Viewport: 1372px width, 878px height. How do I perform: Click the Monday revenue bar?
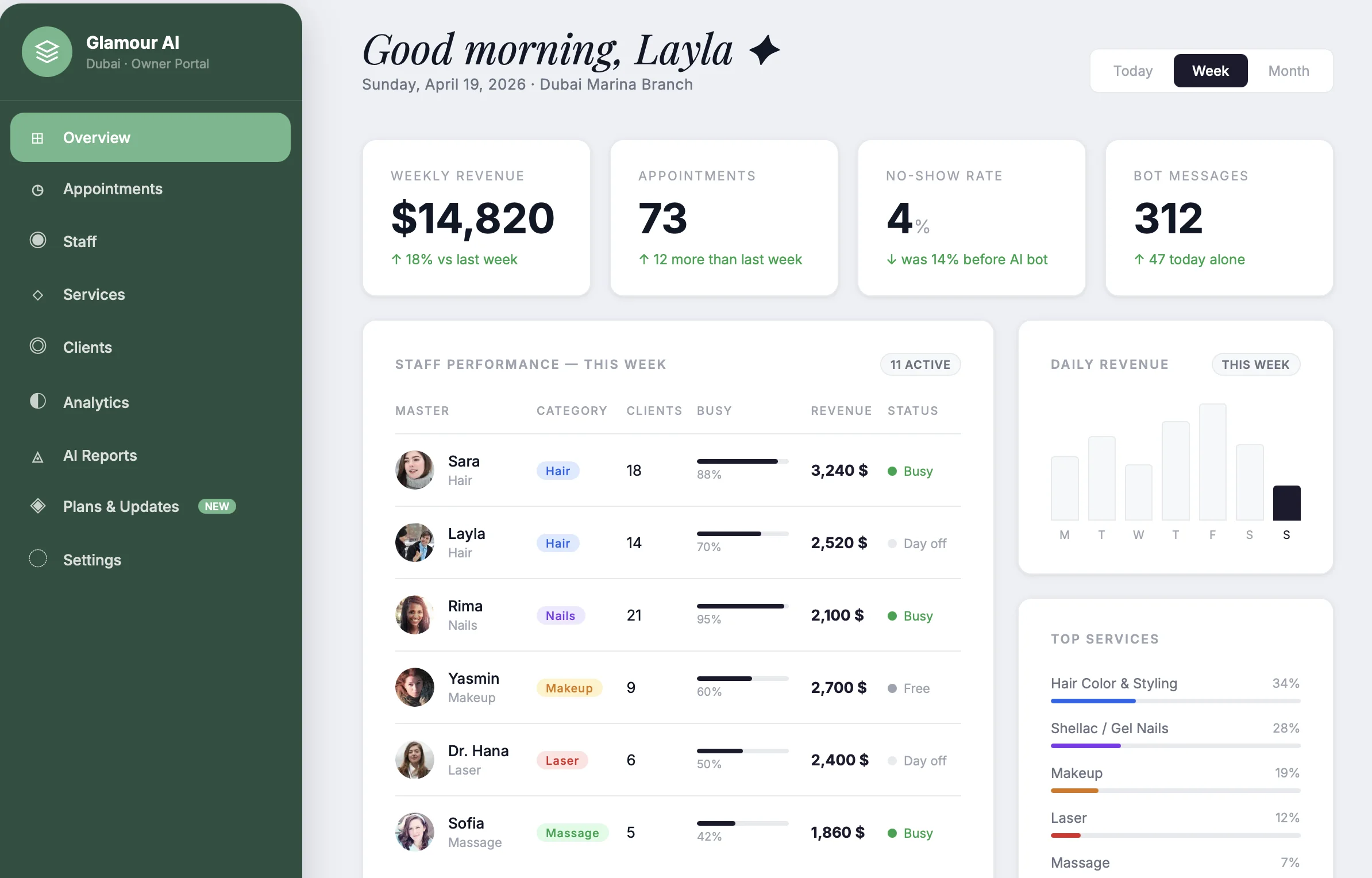point(1065,488)
